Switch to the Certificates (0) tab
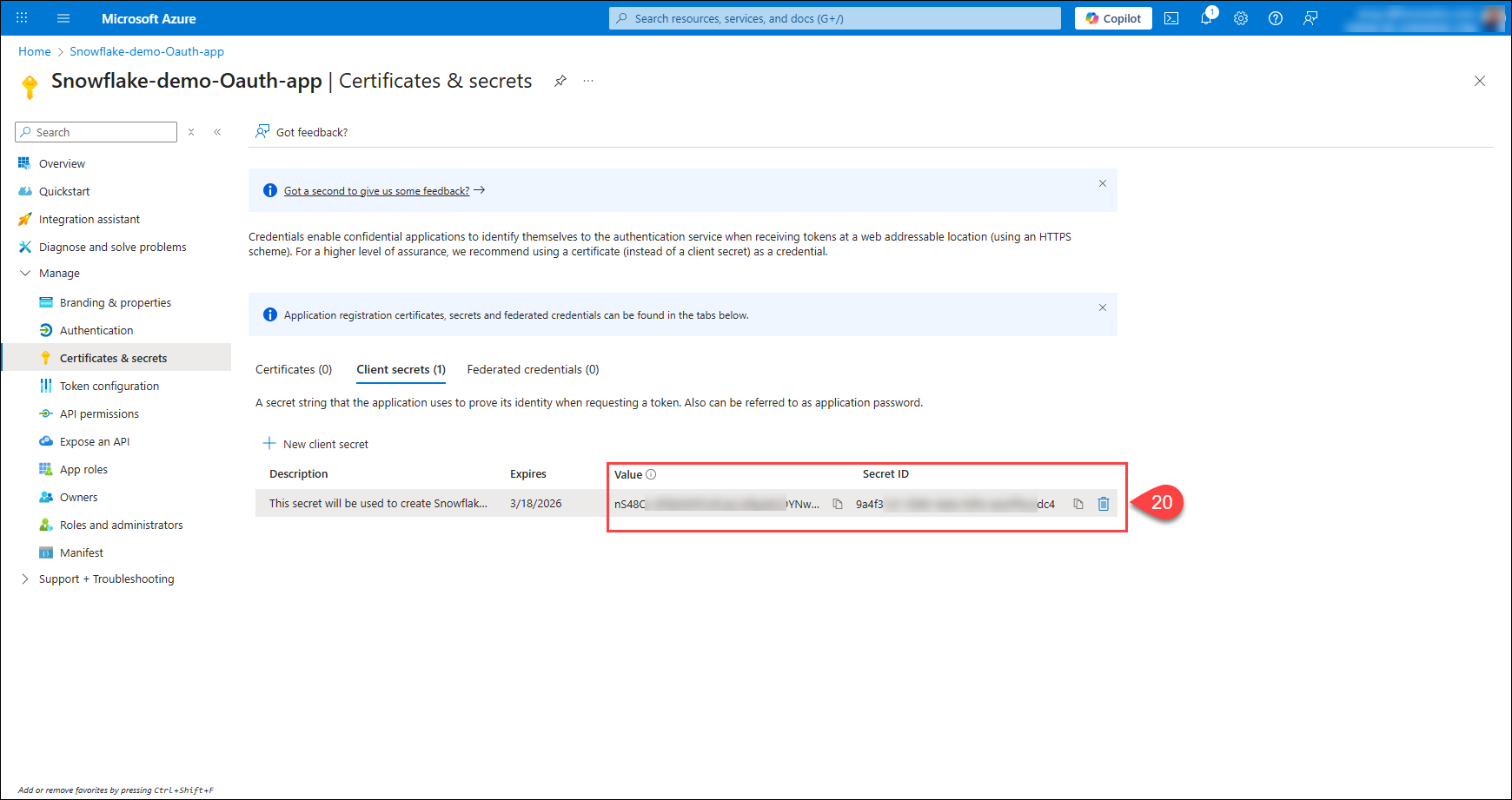The width and height of the screenshot is (1512, 800). pyautogui.click(x=294, y=369)
